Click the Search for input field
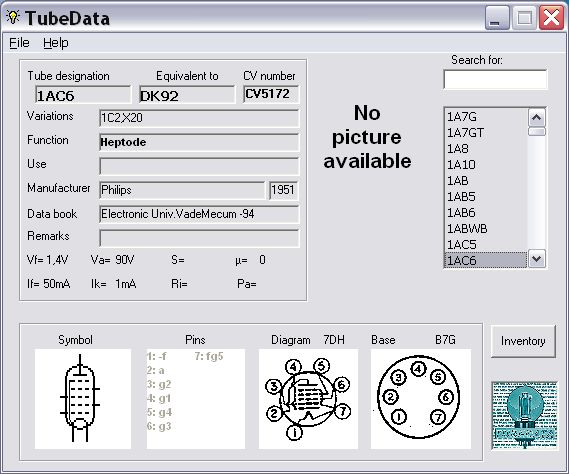The width and height of the screenshot is (569, 474). 495,79
